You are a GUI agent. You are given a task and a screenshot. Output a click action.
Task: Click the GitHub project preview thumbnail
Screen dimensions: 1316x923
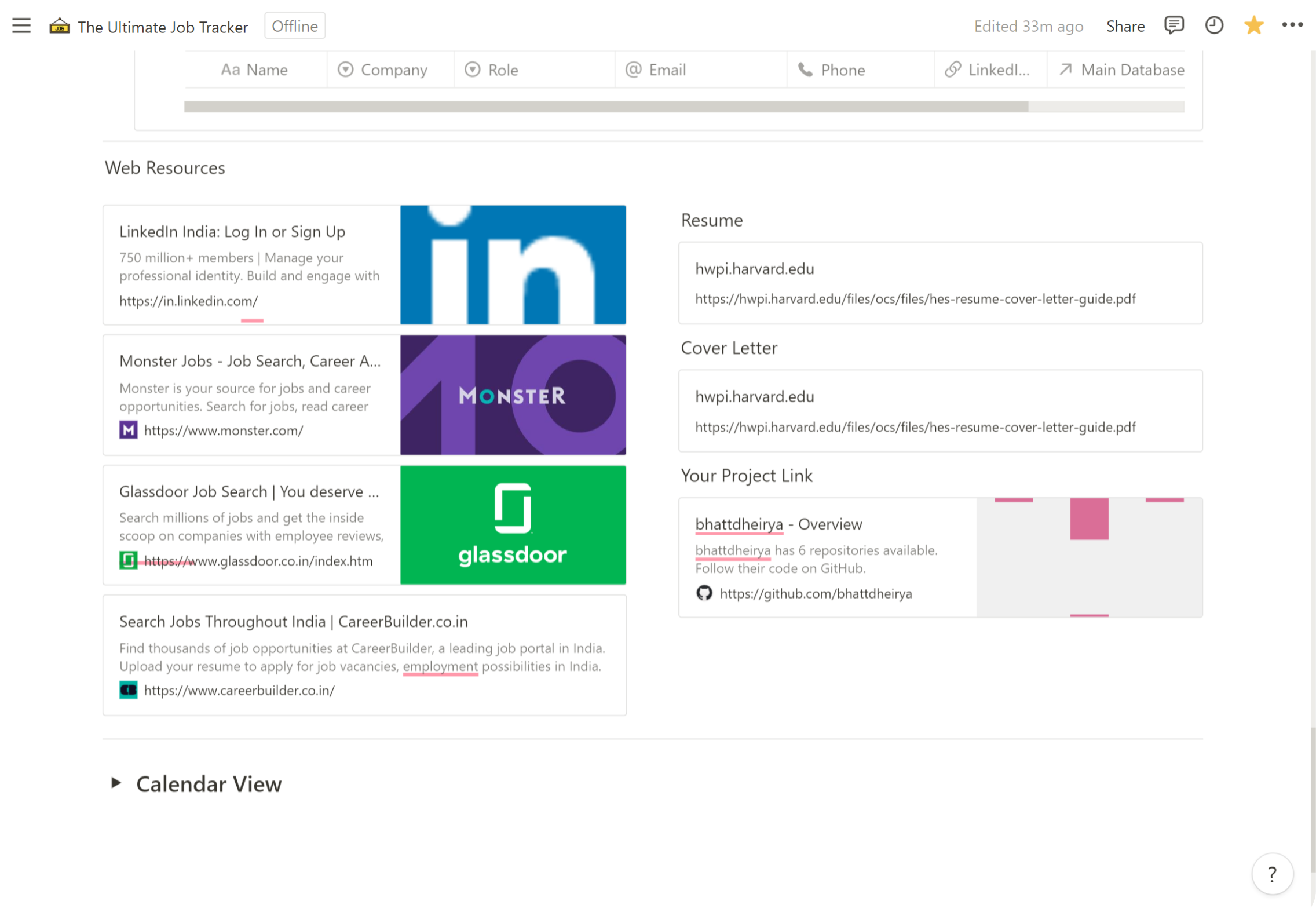pyautogui.click(x=1089, y=557)
